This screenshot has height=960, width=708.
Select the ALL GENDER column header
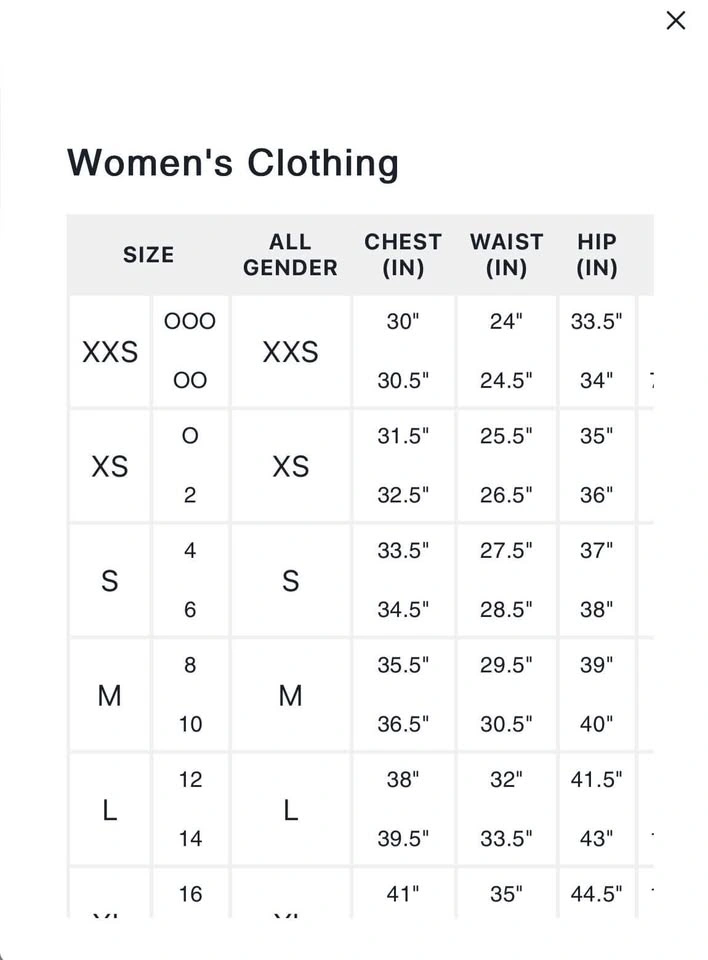pos(290,255)
